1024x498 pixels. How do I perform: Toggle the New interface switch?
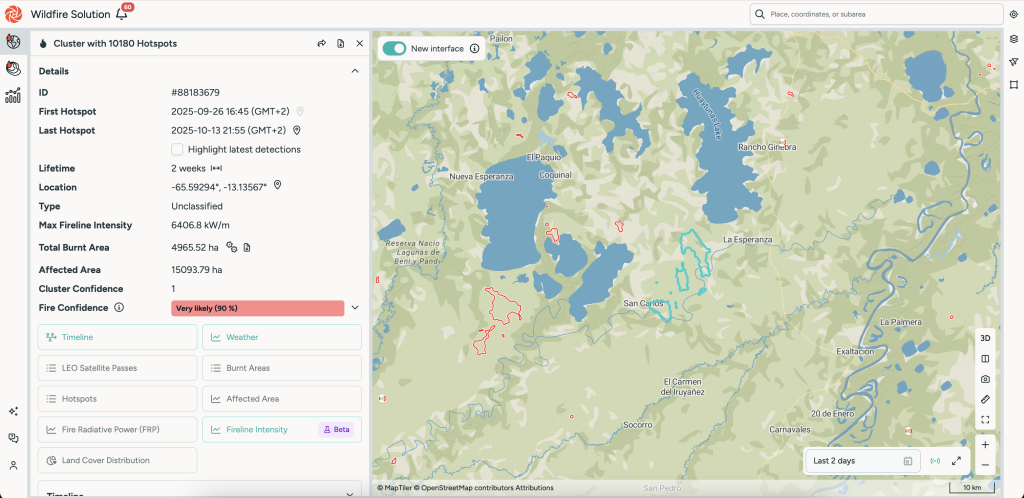(394, 48)
